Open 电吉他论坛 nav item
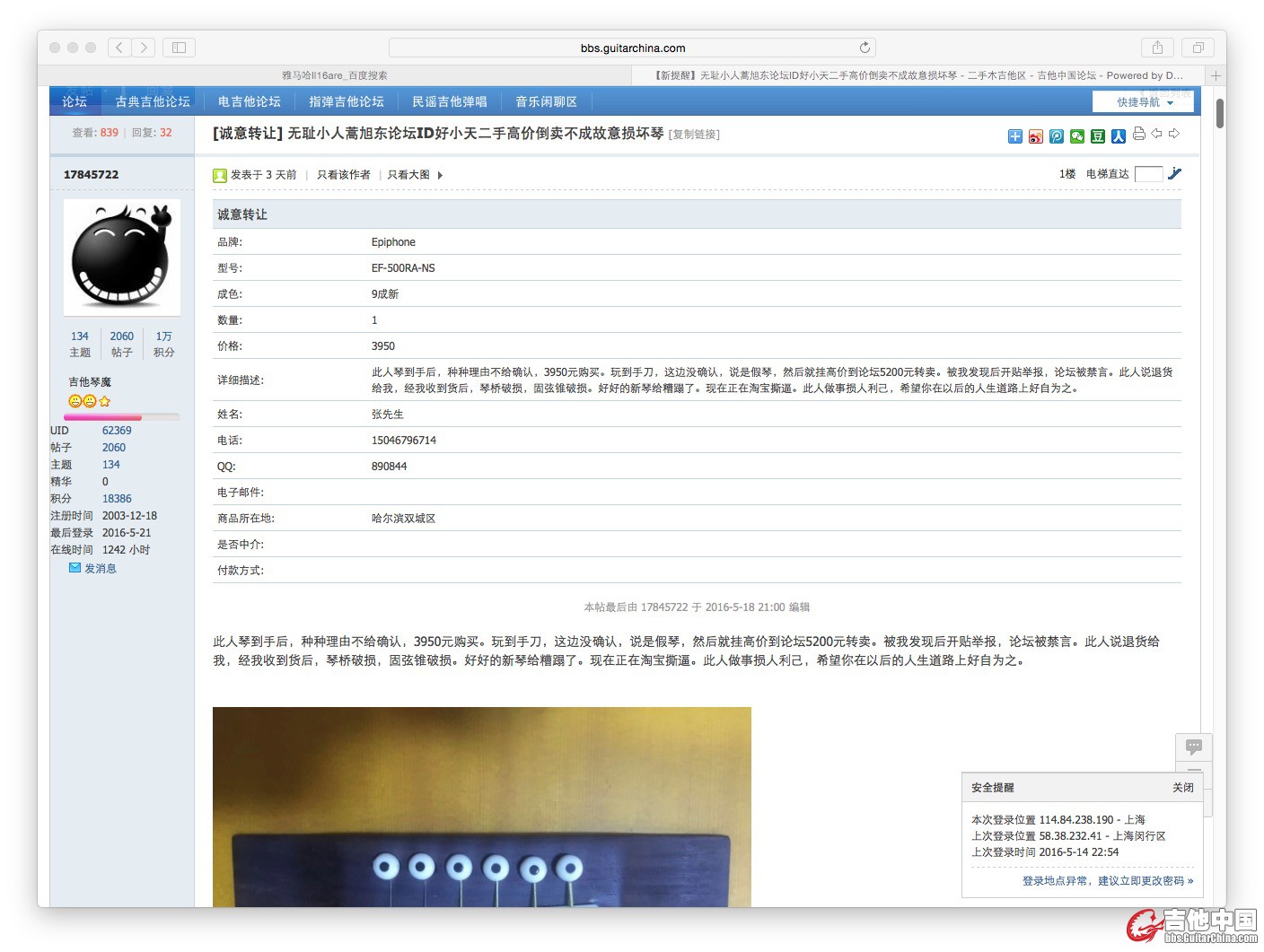1264x952 pixels. [250, 101]
